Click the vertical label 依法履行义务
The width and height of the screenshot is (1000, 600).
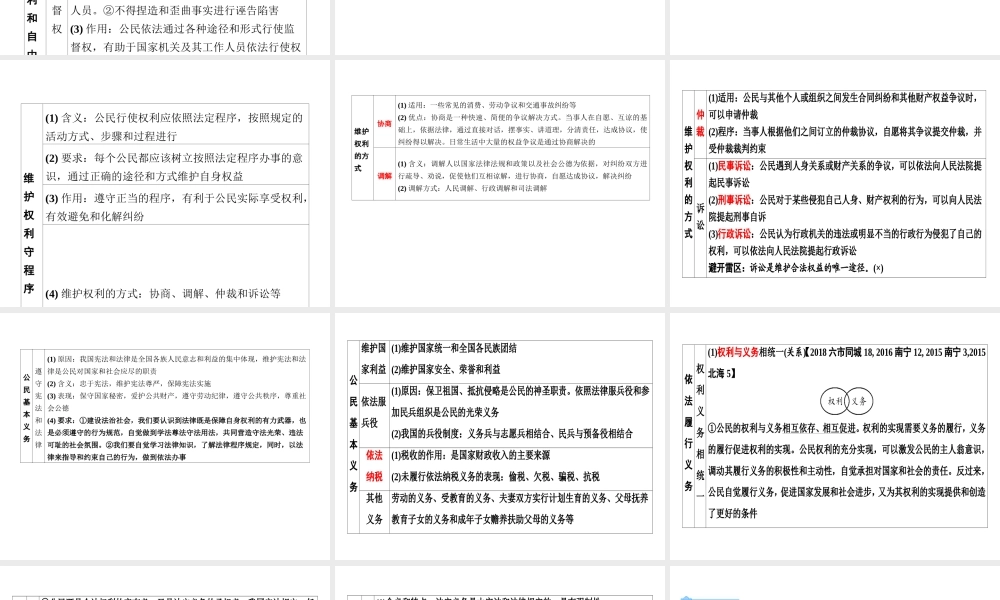[688, 432]
